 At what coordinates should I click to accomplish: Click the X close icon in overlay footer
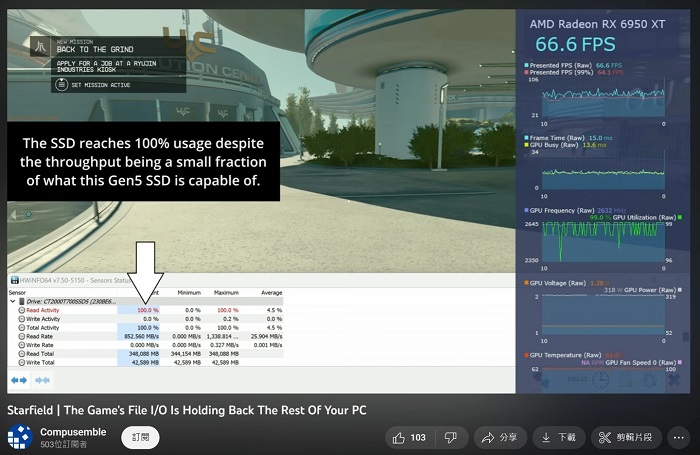pos(674,380)
